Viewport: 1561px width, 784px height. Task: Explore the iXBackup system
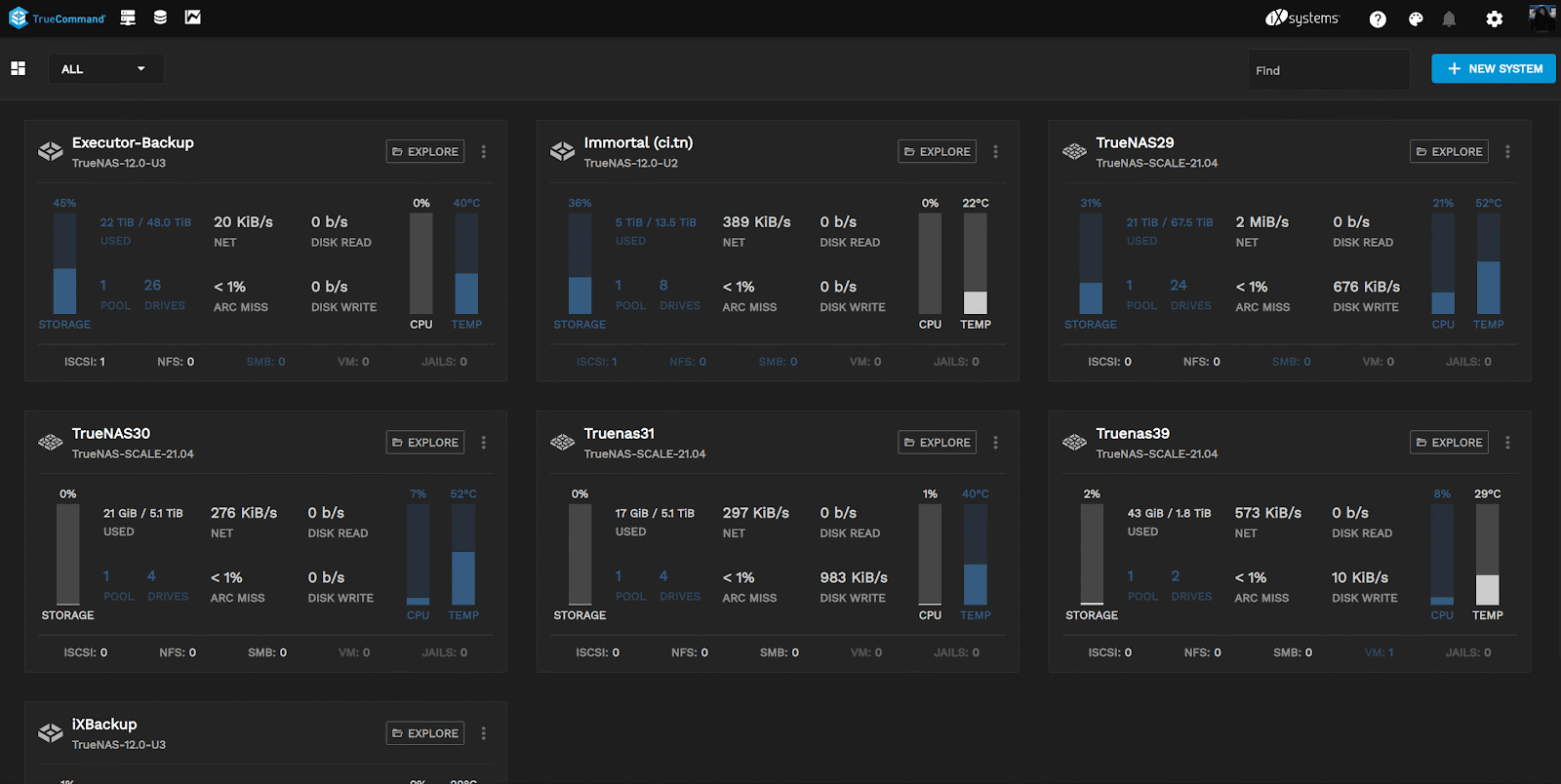pos(425,733)
